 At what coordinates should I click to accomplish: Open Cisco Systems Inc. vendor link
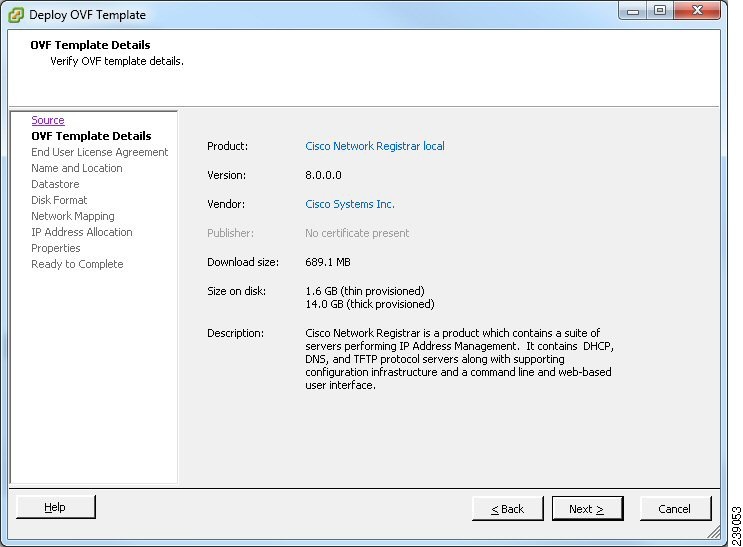pyautogui.click(x=350, y=204)
